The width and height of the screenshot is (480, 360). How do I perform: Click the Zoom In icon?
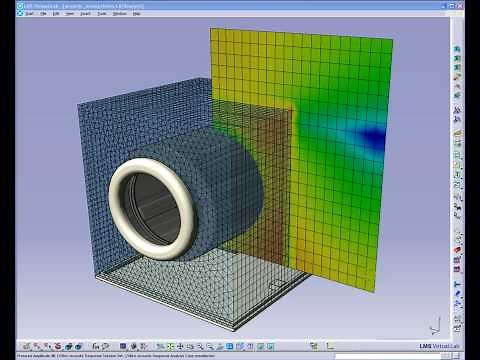(200, 346)
